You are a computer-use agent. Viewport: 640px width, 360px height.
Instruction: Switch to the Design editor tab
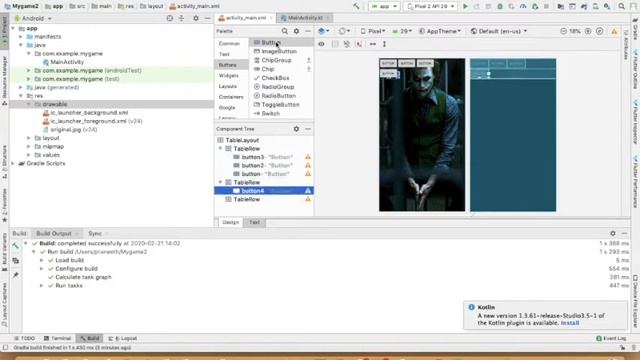[230, 222]
